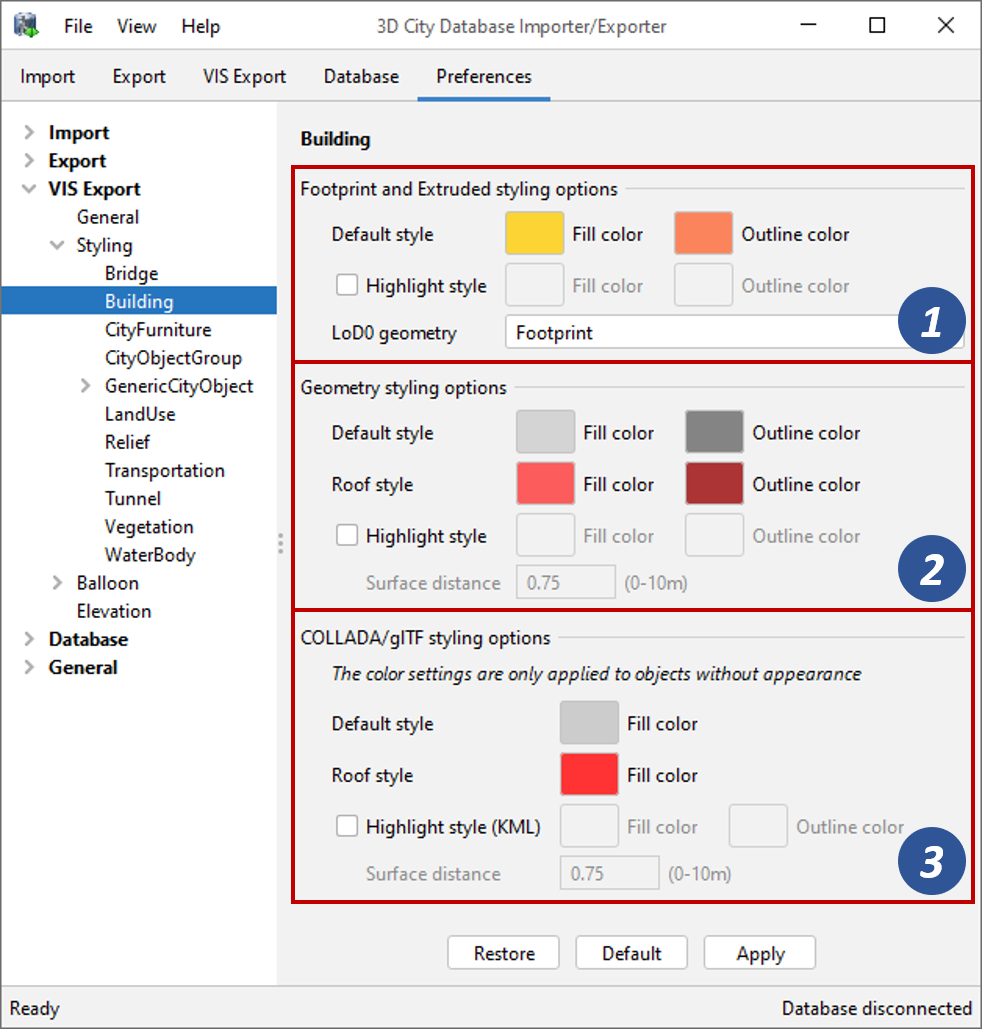Image resolution: width=982 pixels, height=1029 pixels.
Task: Pick COLLADA/glTF roof style red fill
Action: (589, 774)
